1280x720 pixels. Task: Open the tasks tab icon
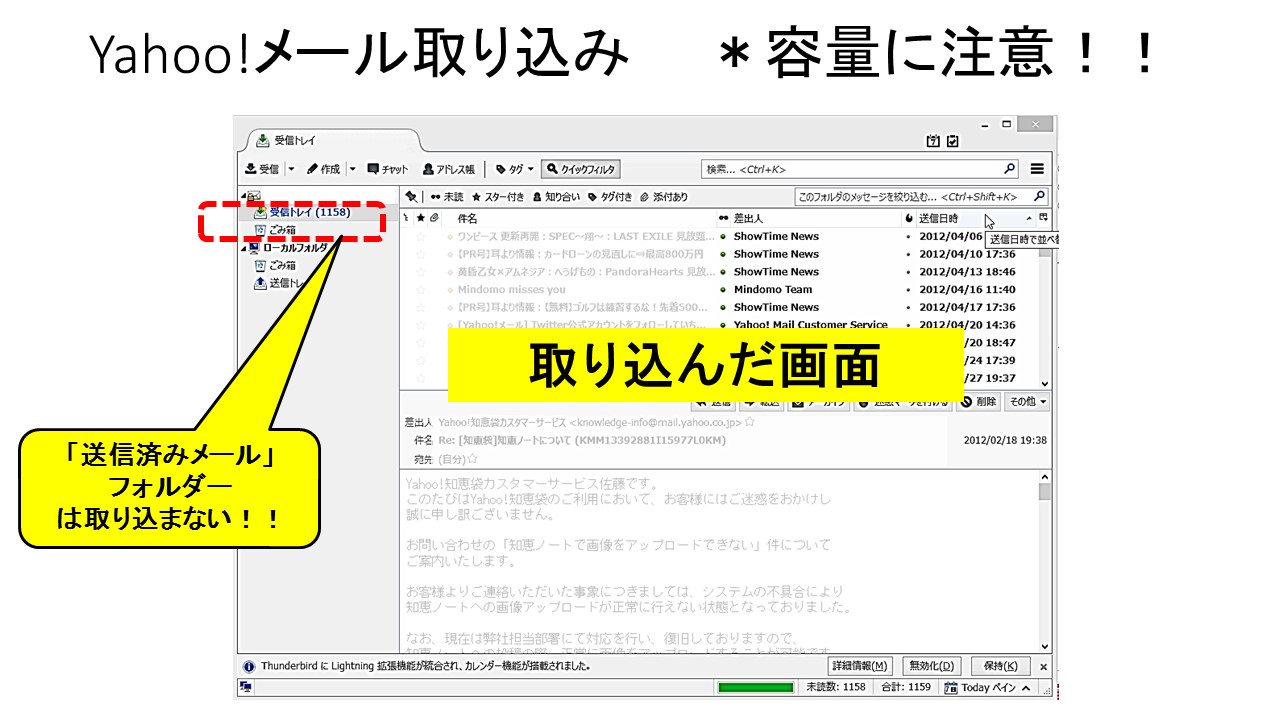pos(953,141)
